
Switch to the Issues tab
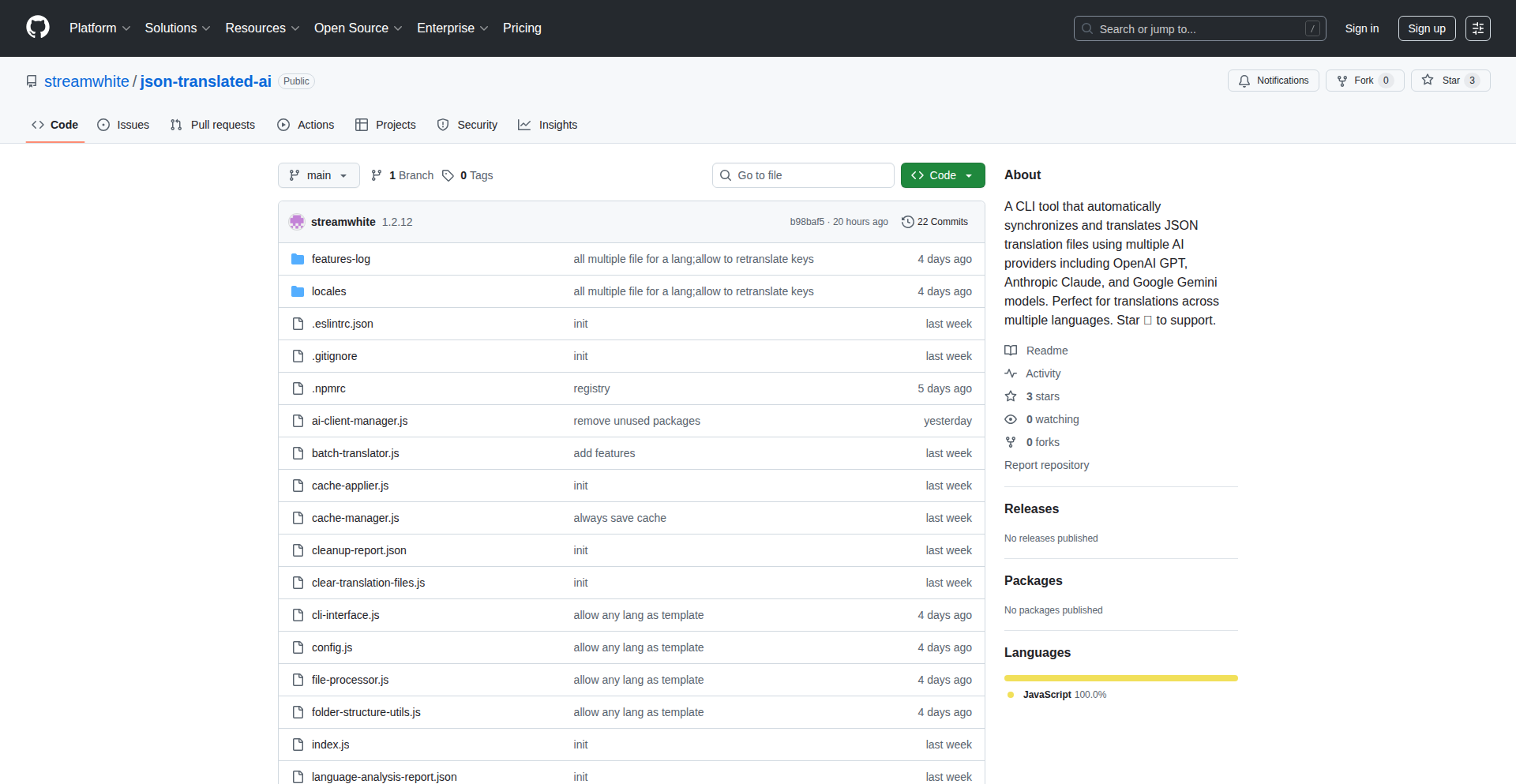pos(123,125)
